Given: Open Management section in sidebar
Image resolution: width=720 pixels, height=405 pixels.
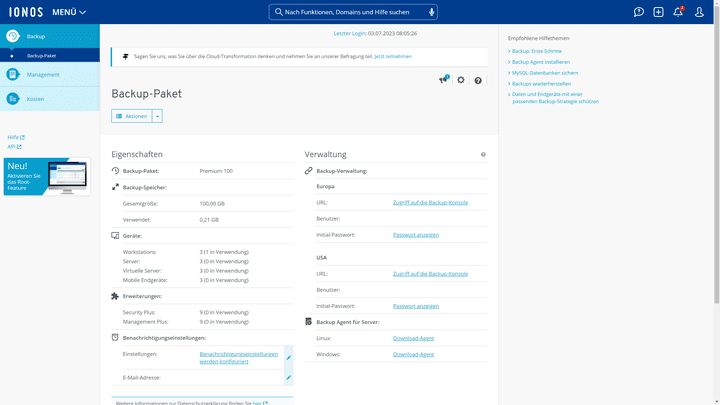Looking at the screenshot, I should coord(43,74).
